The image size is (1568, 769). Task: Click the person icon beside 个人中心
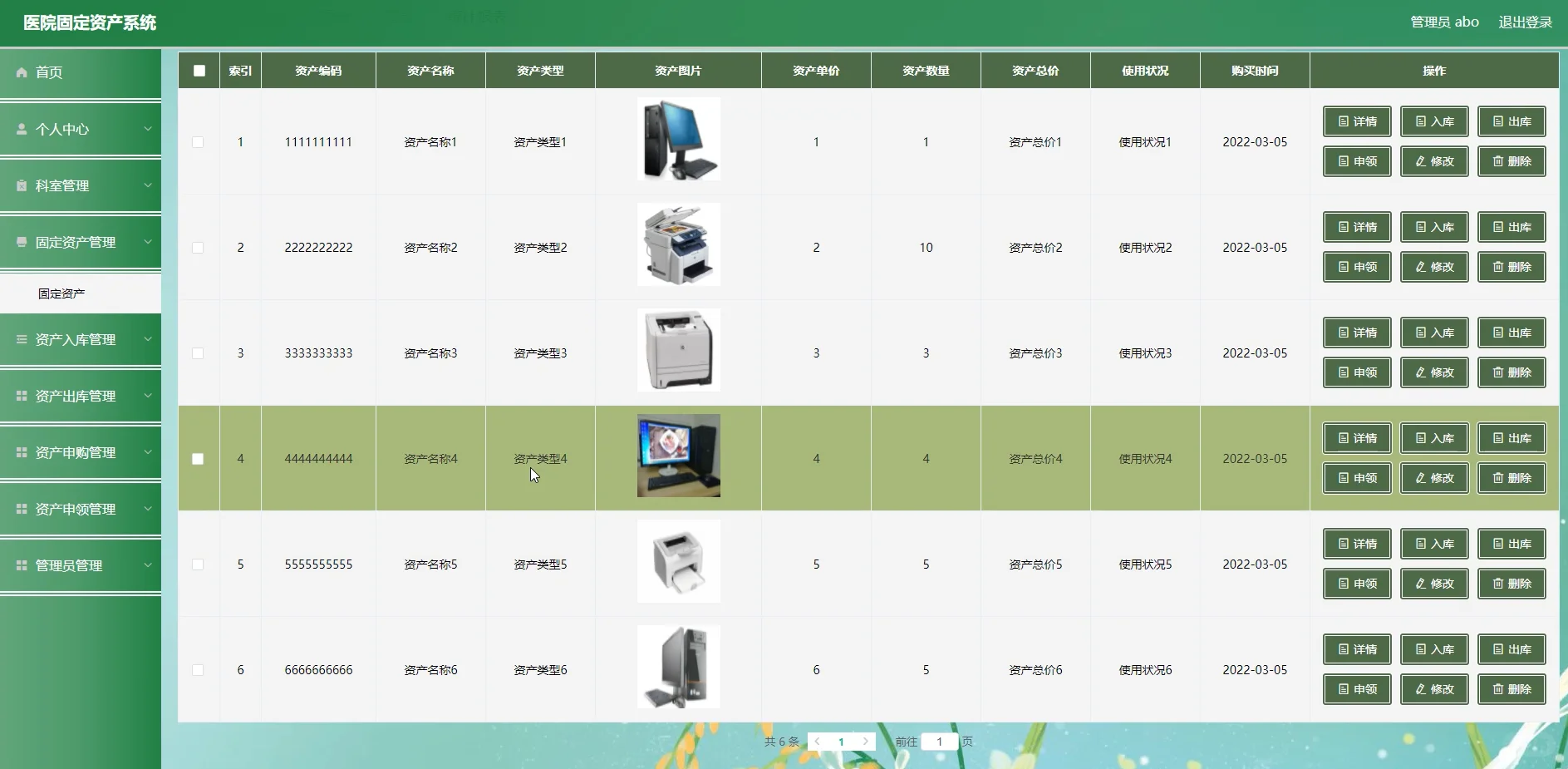pos(22,129)
